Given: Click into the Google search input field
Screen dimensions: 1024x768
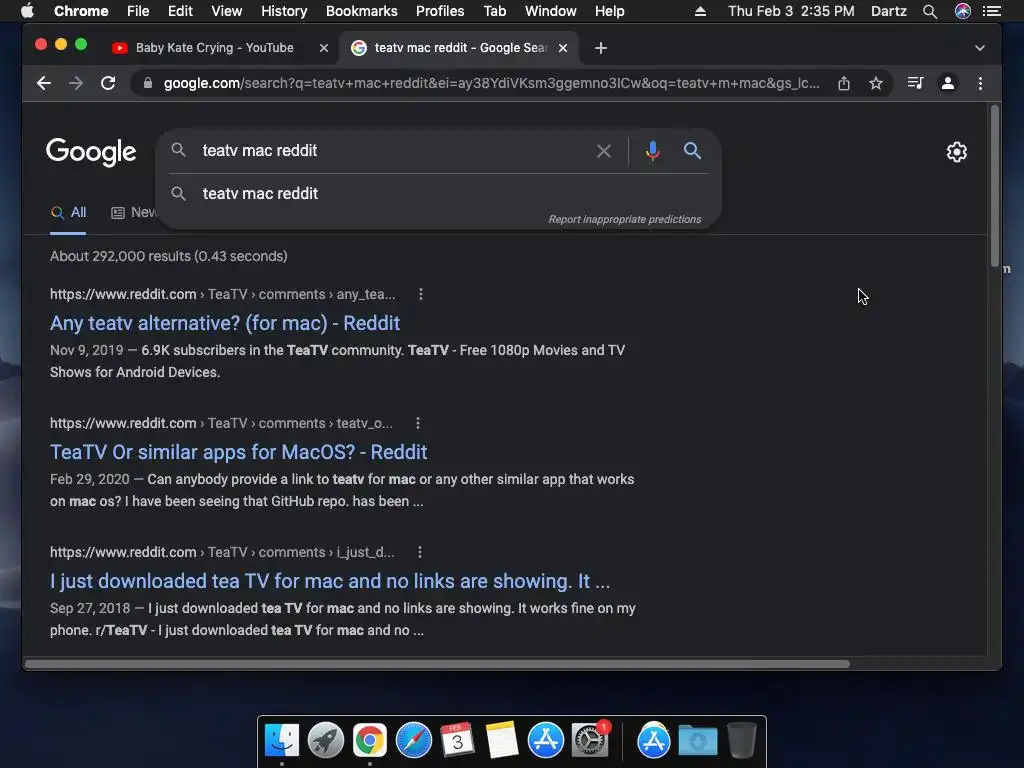Looking at the screenshot, I should (x=392, y=151).
